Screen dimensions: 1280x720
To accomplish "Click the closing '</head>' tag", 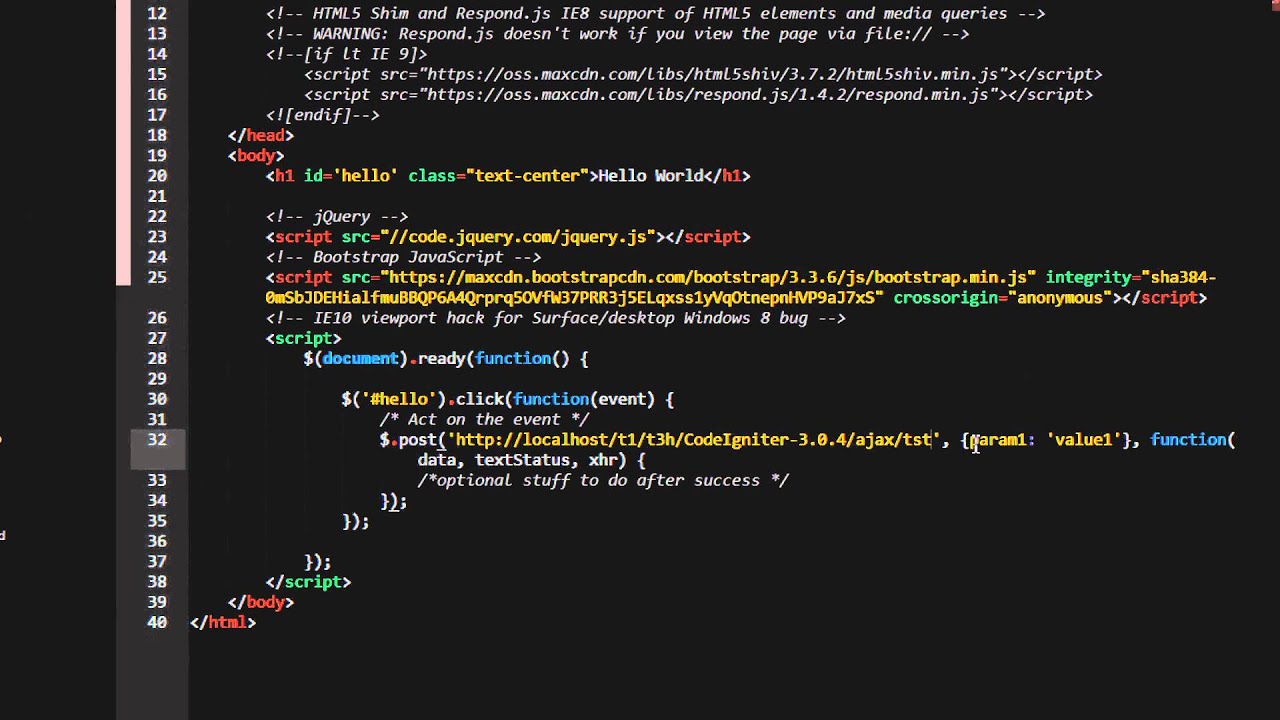I will (x=261, y=135).
